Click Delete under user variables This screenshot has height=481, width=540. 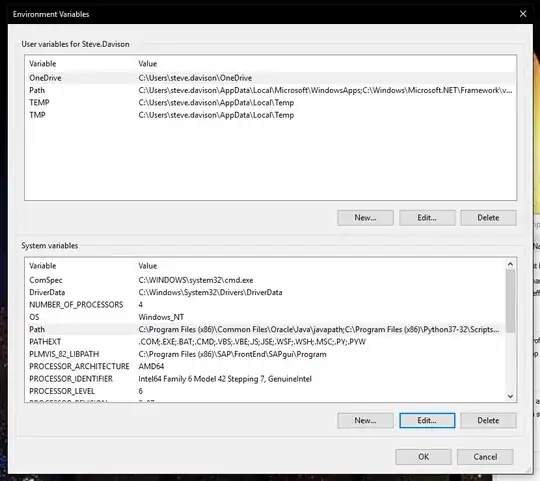(x=488, y=218)
